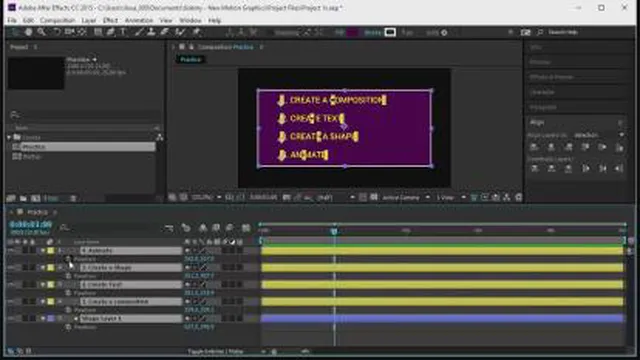640x360 pixels.
Task: Select the Selection tool in the toolbar
Action: point(15,32)
